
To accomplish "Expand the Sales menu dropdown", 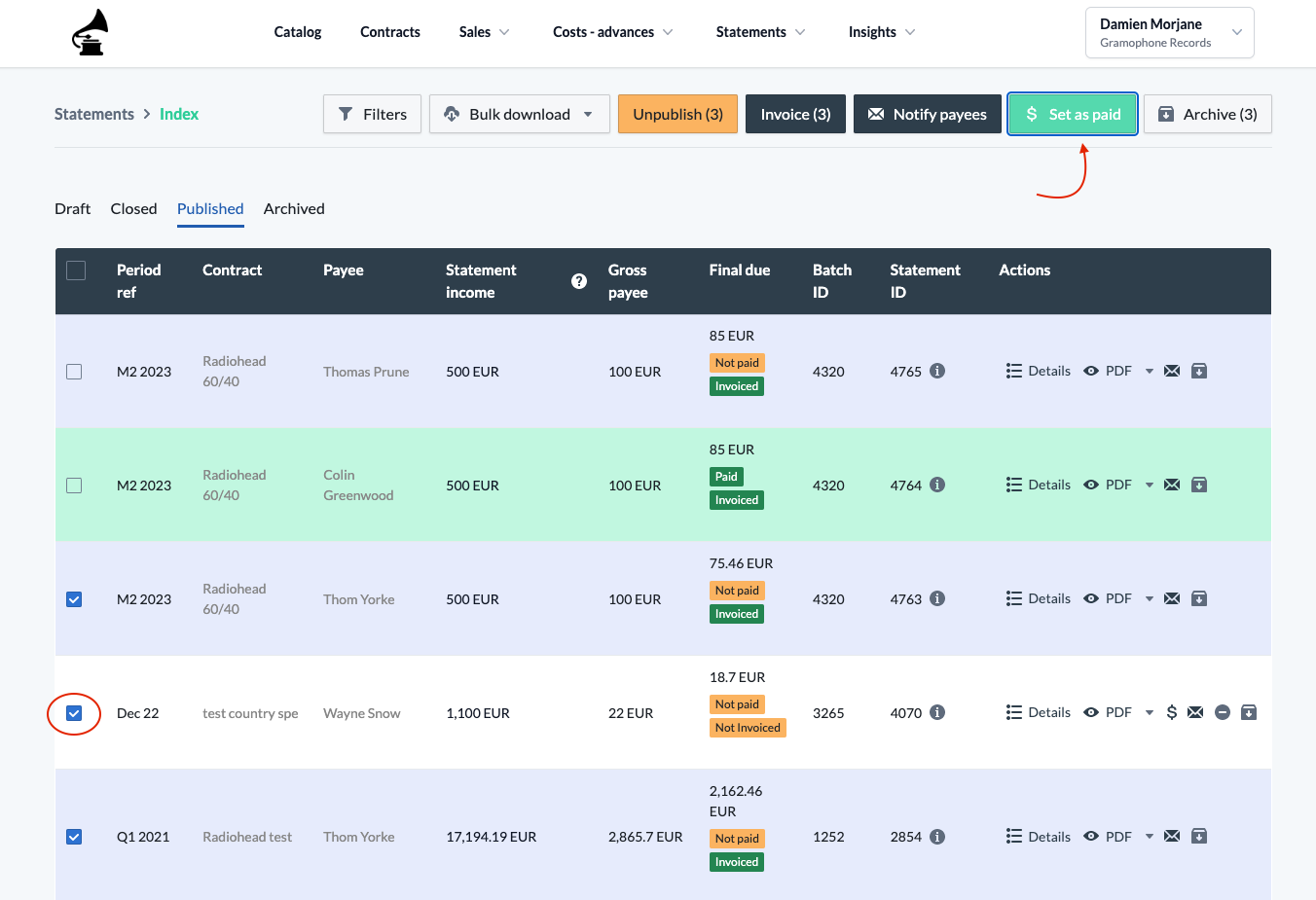I will point(484,32).
